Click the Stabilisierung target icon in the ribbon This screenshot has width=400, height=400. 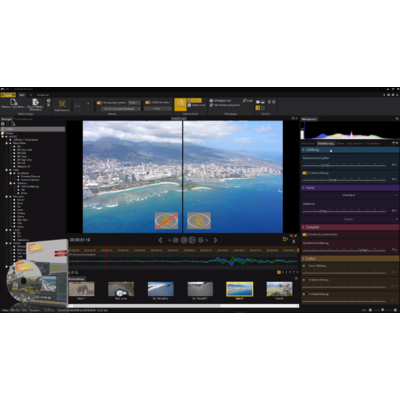point(62,104)
